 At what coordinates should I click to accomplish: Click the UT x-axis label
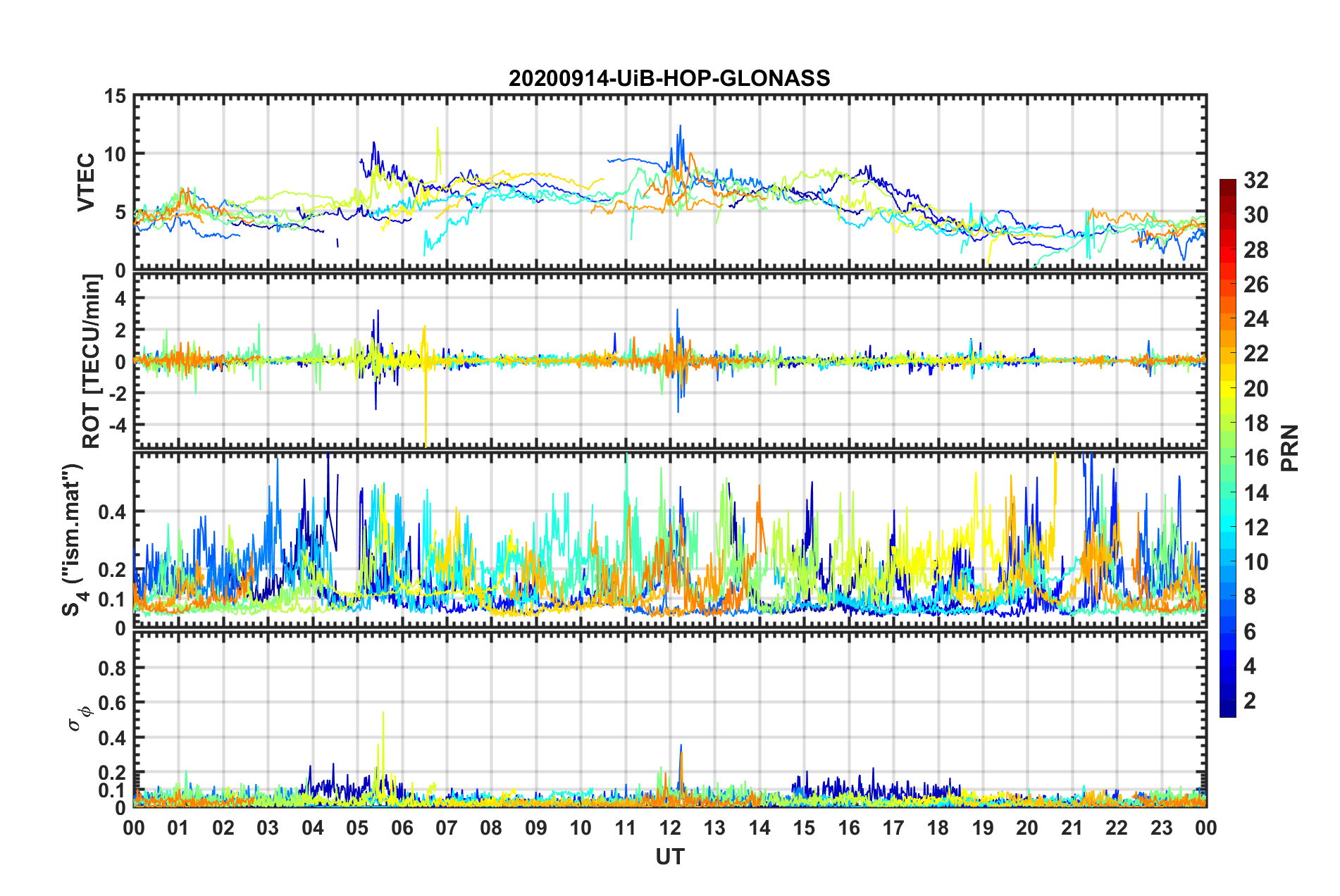(x=669, y=857)
